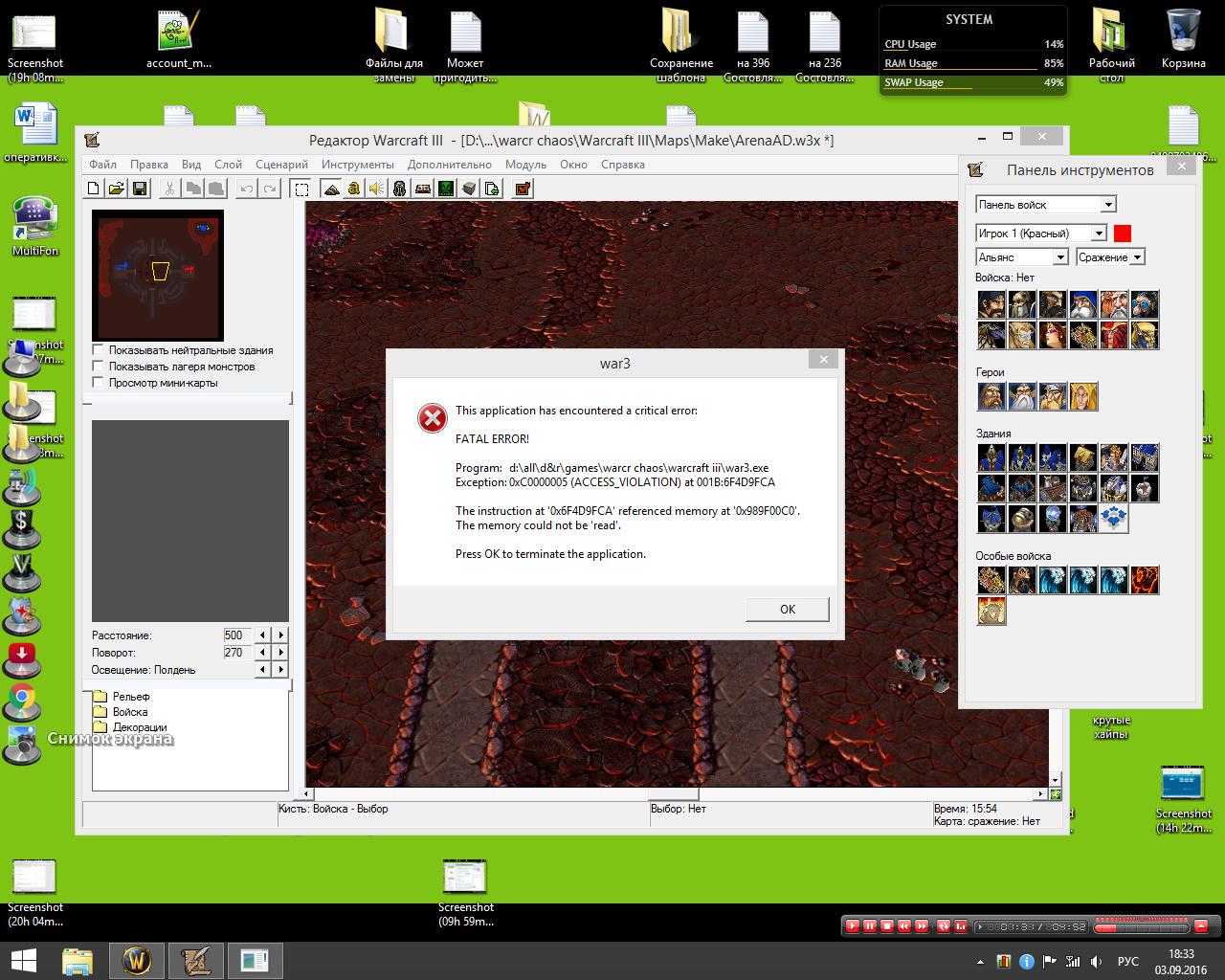Click the Undo arrow in the toolbar
The width and height of the screenshot is (1225, 980).
point(247,189)
